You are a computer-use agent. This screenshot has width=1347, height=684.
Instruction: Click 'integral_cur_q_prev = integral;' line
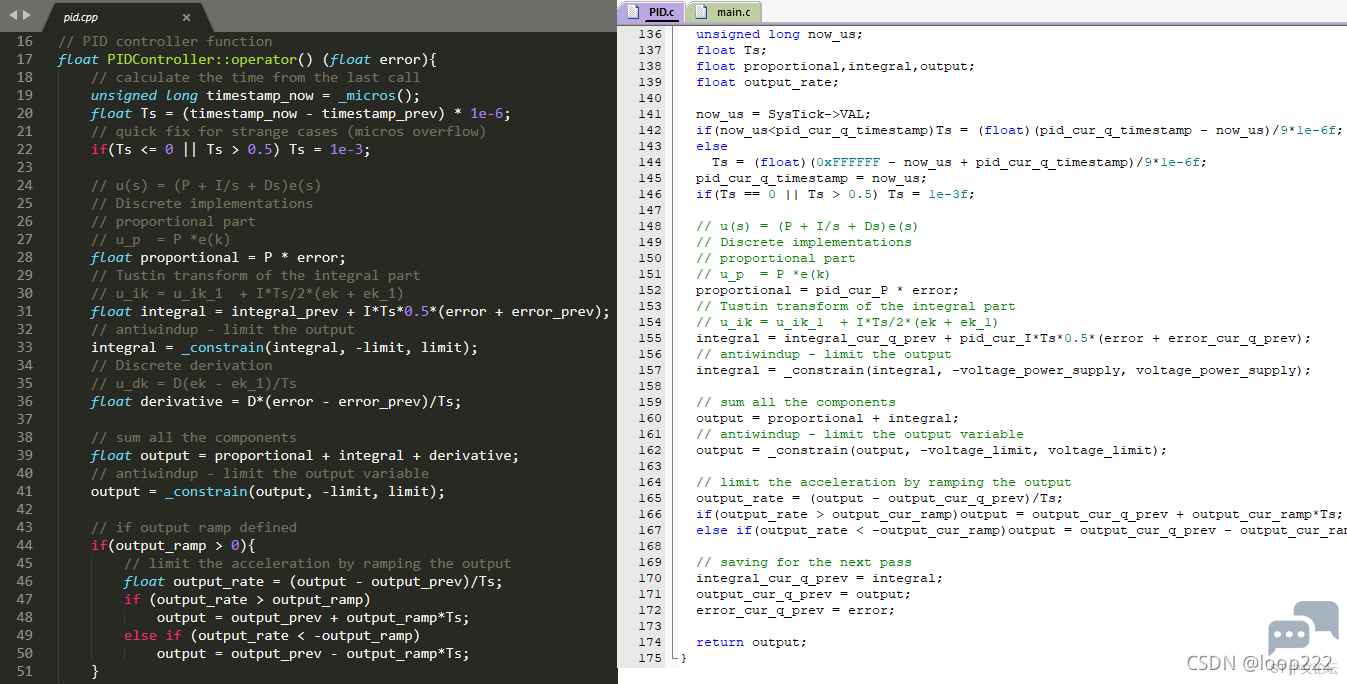pyautogui.click(x=819, y=578)
